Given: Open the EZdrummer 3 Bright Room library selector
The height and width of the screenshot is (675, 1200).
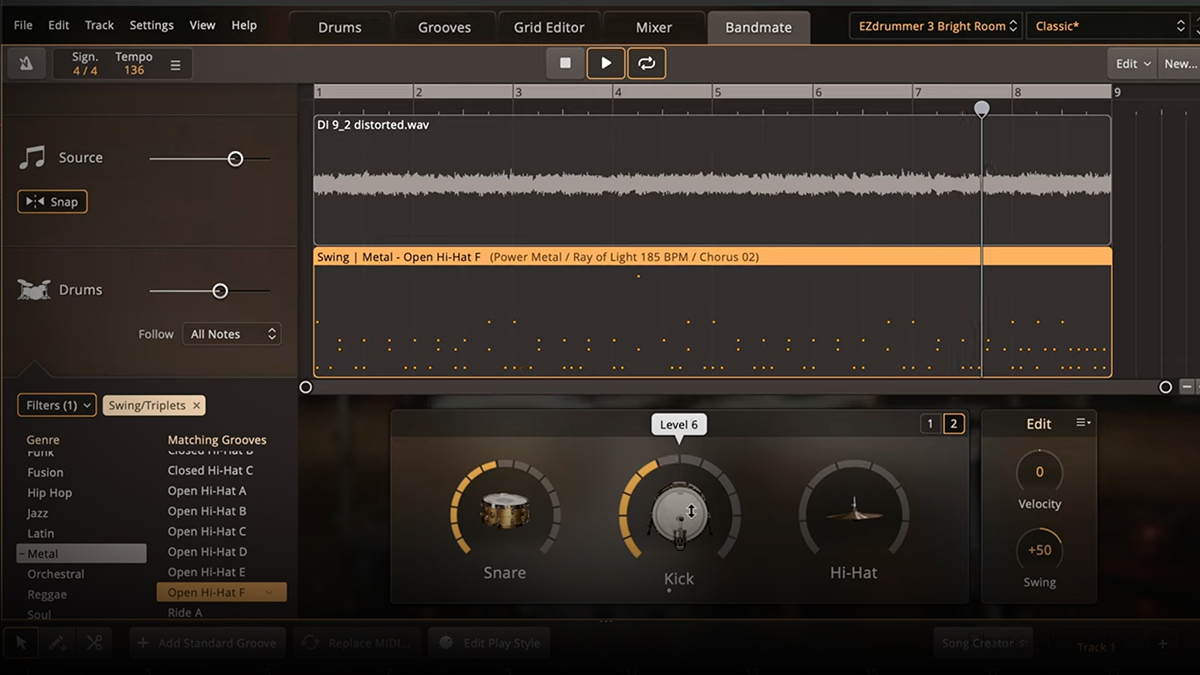Looking at the screenshot, I should 936,26.
